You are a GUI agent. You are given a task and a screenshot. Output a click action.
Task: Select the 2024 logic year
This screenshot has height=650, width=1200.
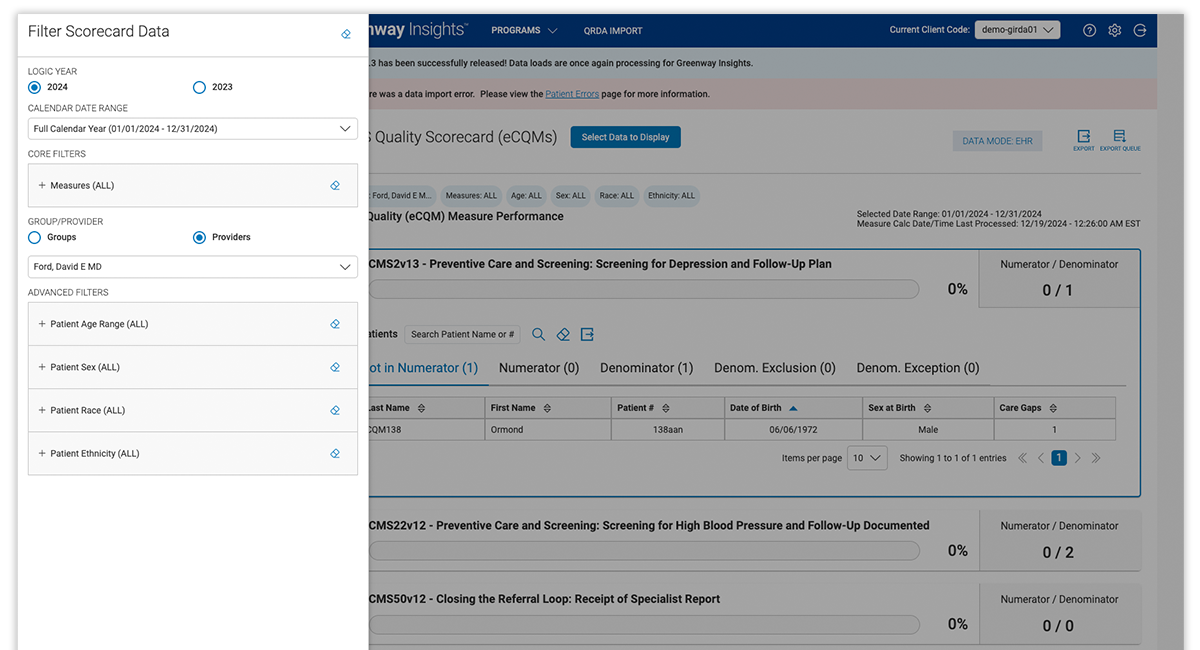(x=35, y=87)
